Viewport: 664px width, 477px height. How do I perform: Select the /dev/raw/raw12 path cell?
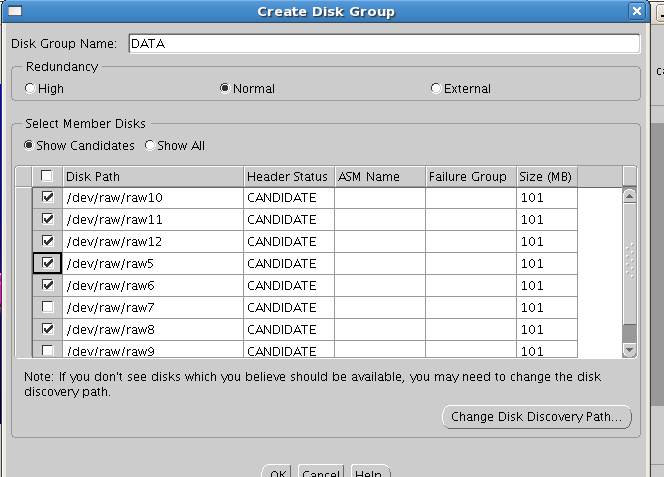click(153, 242)
